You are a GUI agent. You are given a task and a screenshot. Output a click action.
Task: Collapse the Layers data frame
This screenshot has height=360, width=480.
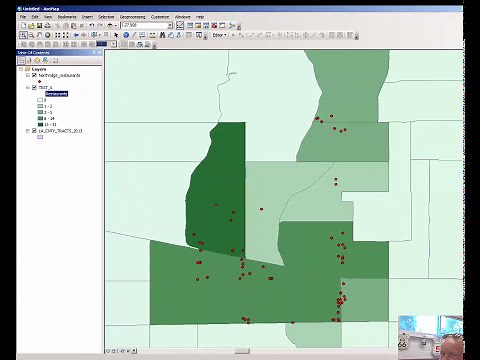click(21, 69)
